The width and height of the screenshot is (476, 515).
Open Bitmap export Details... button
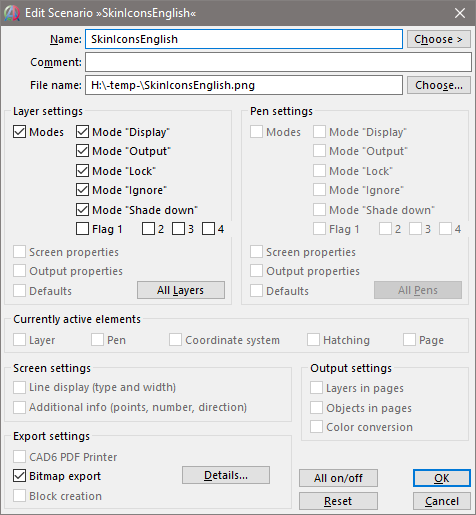pyautogui.click(x=226, y=475)
